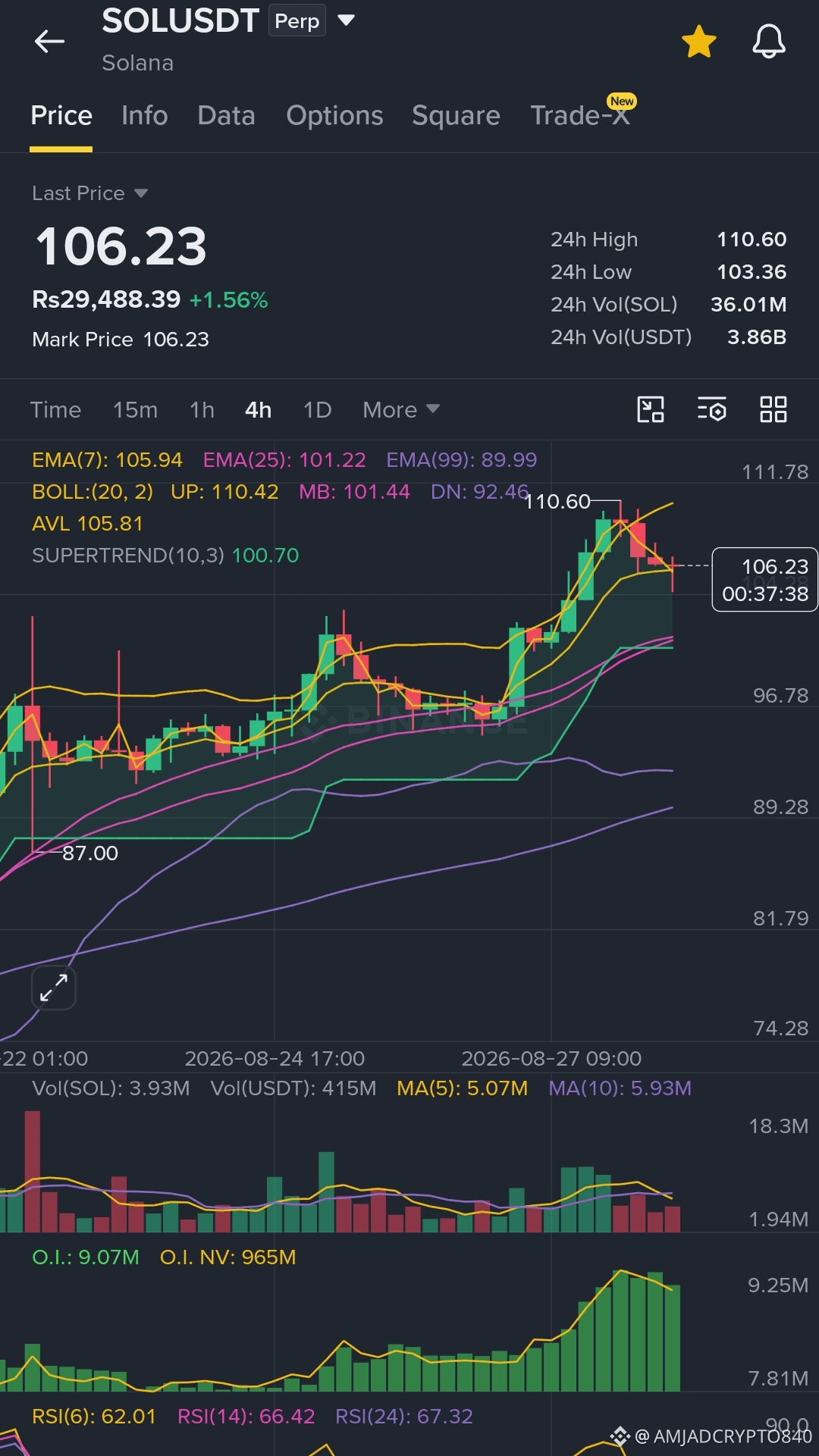Click the 2026-08-27 09:00 time axis label
The image size is (819, 1456).
(551, 1059)
